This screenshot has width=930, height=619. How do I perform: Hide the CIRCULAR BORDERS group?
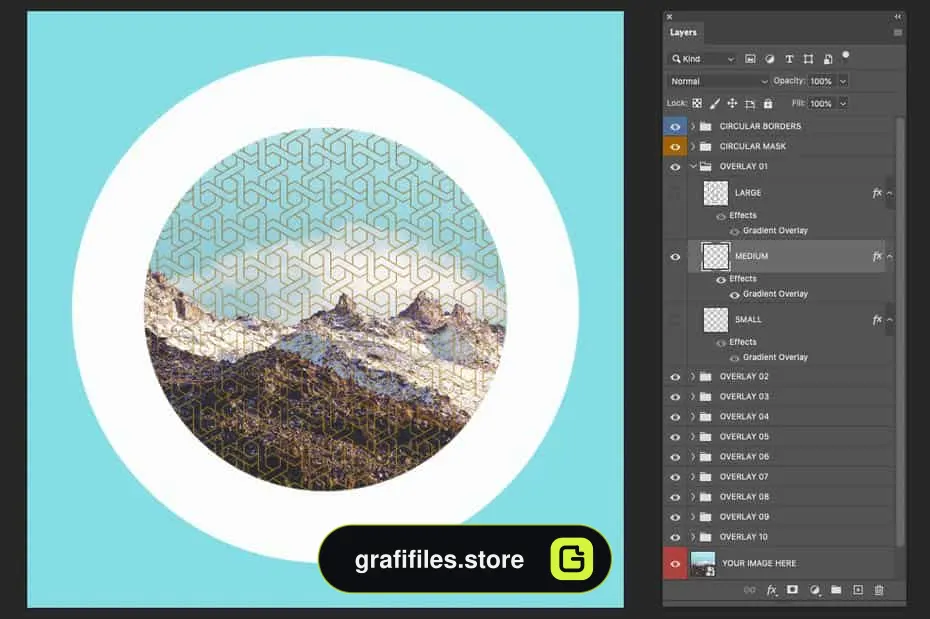(675, 126)
